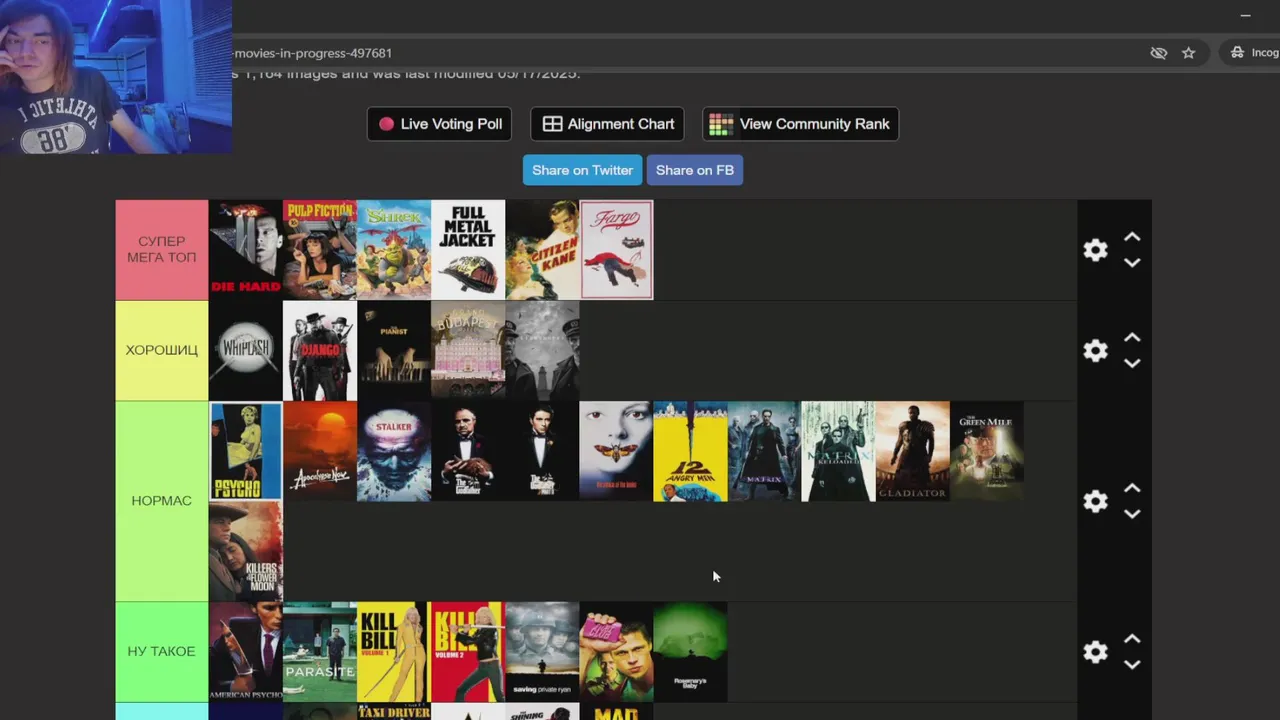1280x720 pixels.
Task: Select the Fargo poster
Action: point(616,250)
